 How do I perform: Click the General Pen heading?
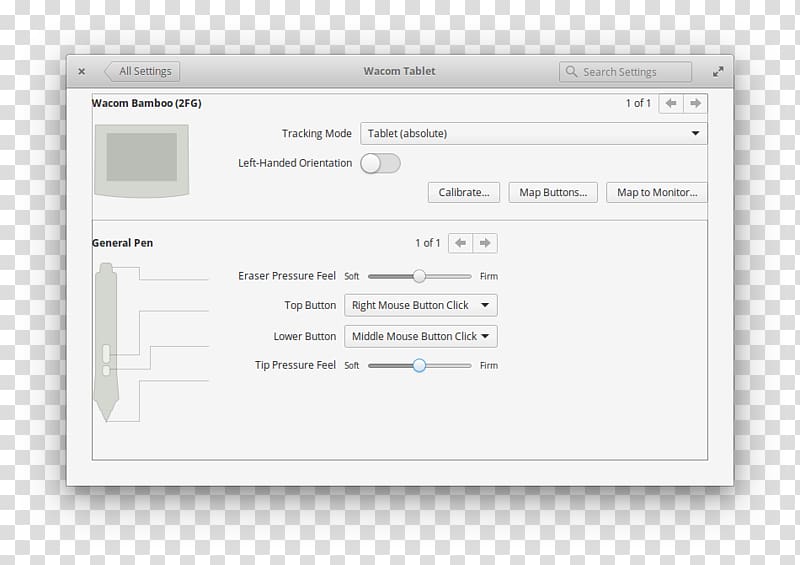(x=122, y=243)
